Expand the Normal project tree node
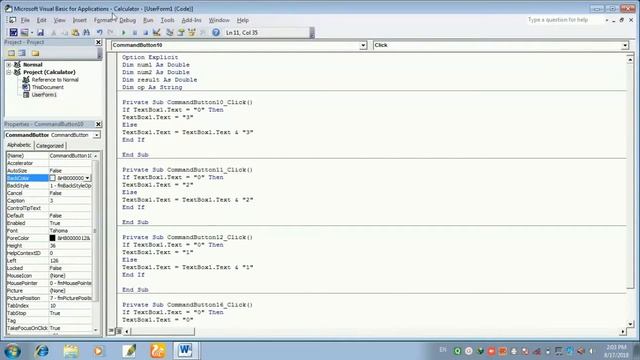 tap(9, 64)
